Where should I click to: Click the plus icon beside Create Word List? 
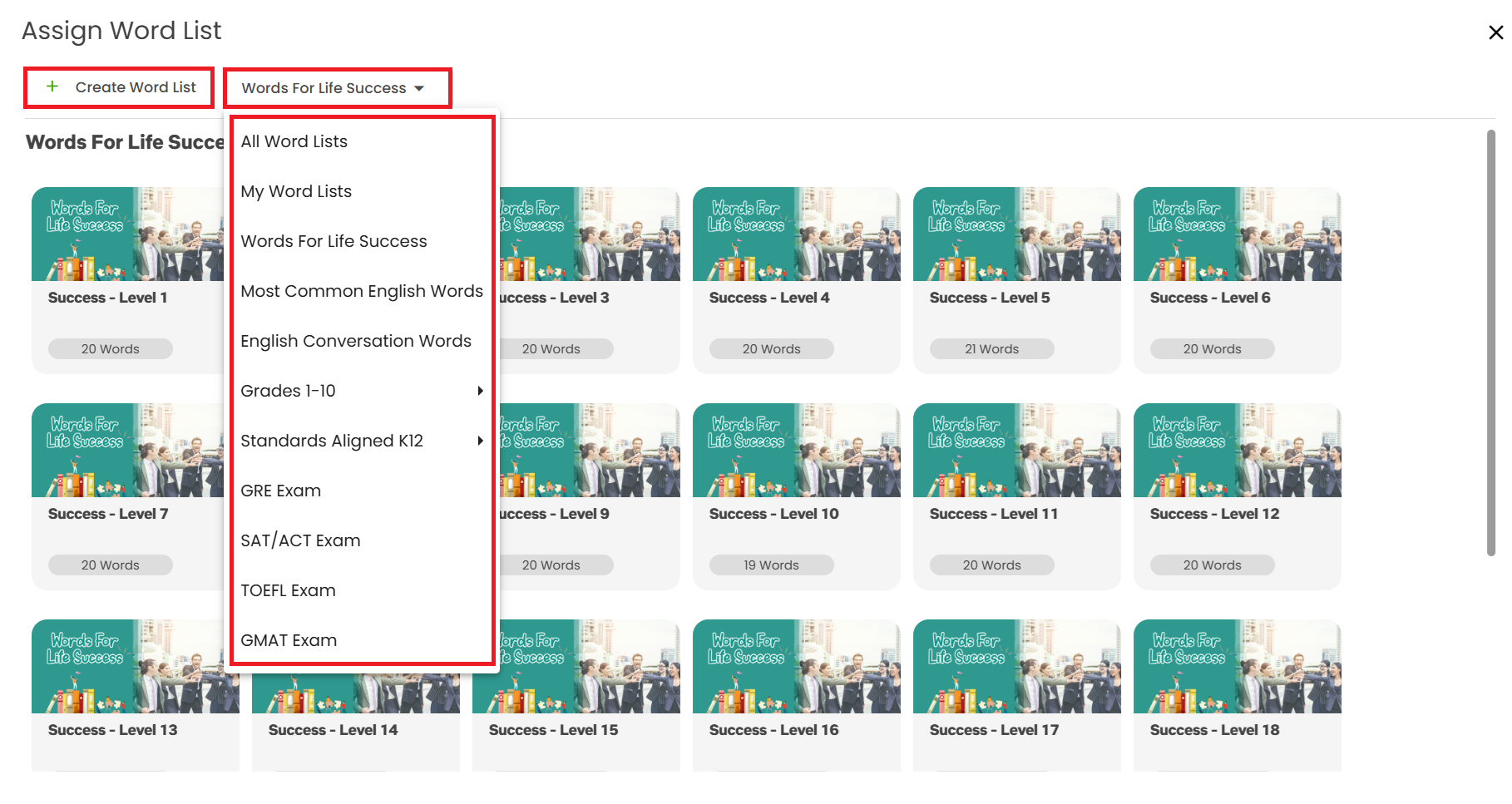(x=52, y=86)
